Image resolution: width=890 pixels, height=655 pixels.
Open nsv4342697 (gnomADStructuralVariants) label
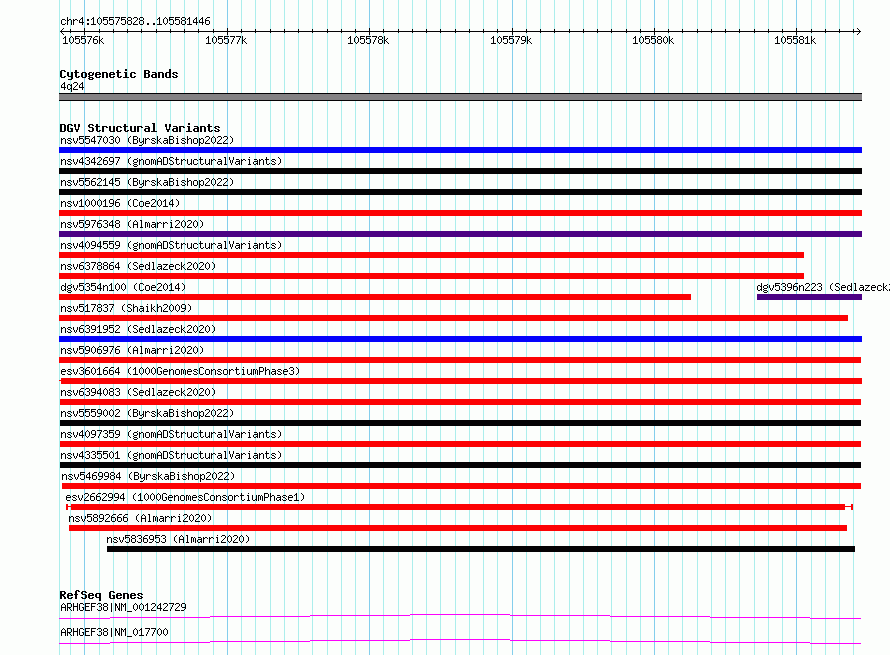171,161
